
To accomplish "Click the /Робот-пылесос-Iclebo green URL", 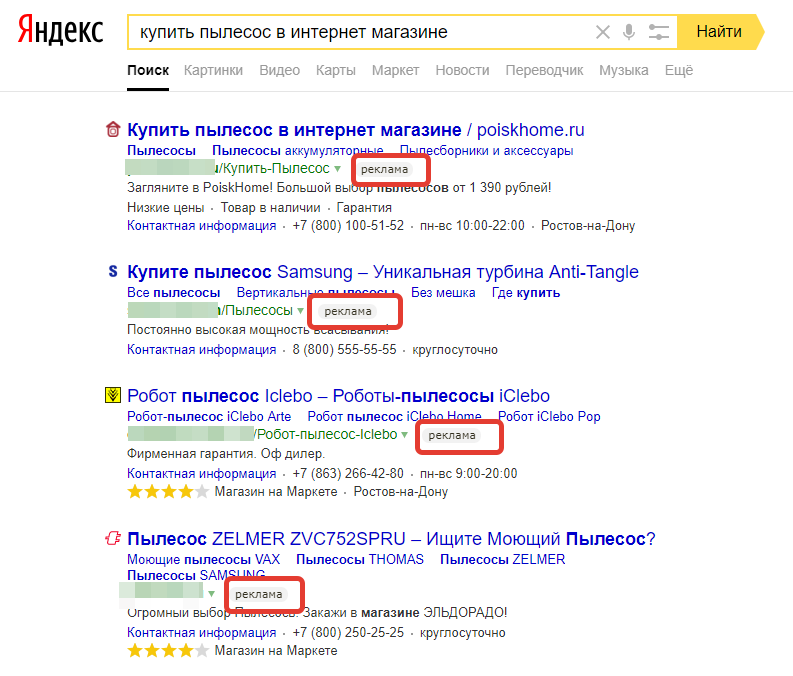I will point(326,434).
